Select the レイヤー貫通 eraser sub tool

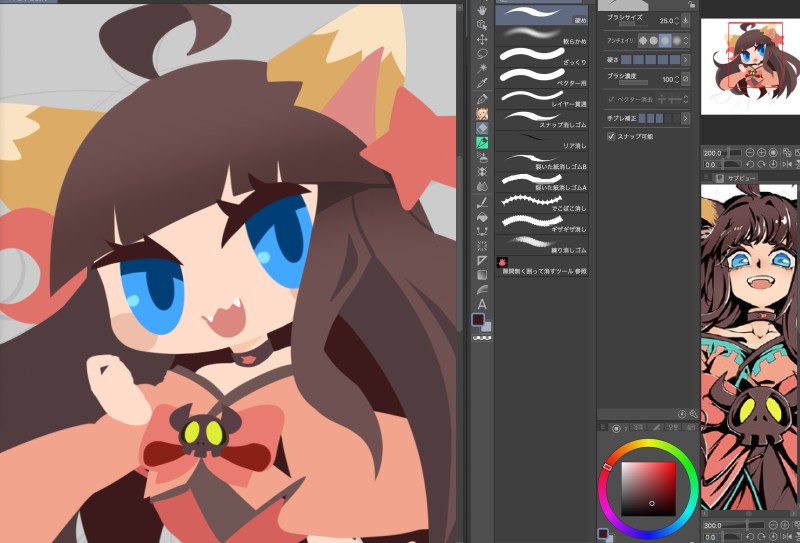coord(542,98)
